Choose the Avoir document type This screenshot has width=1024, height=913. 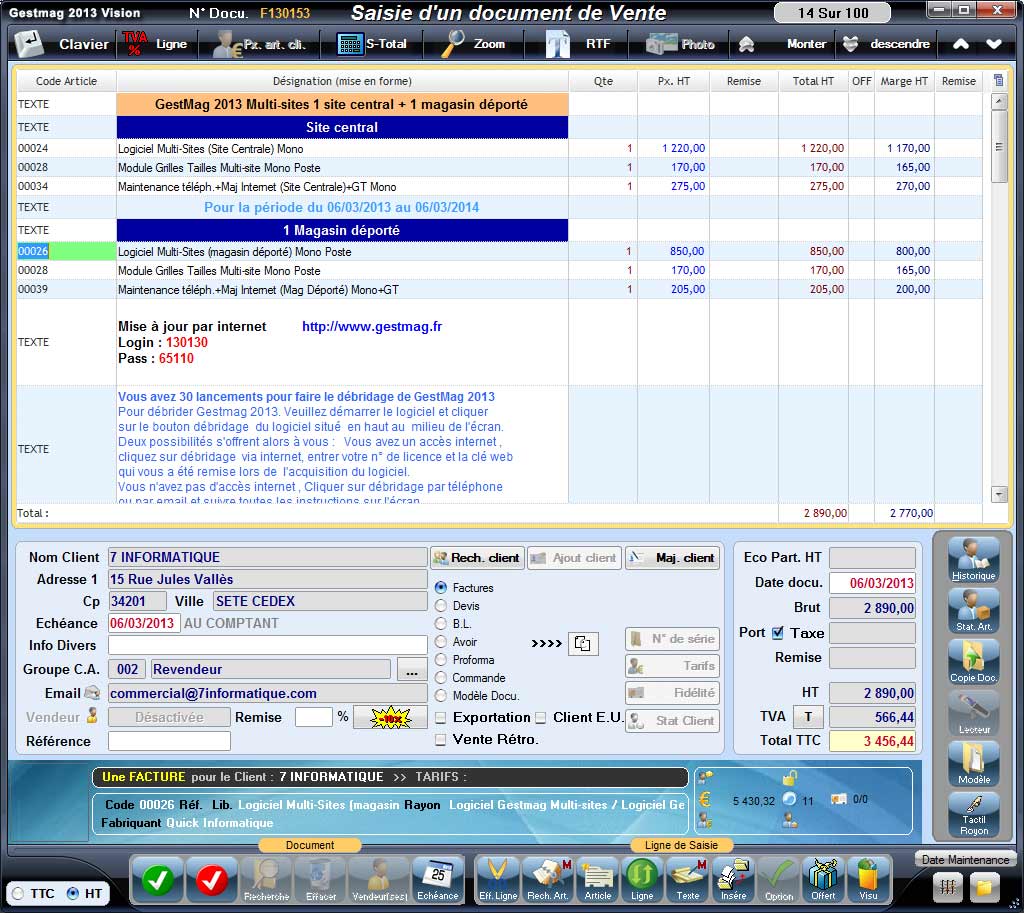[x=441, y=642]
